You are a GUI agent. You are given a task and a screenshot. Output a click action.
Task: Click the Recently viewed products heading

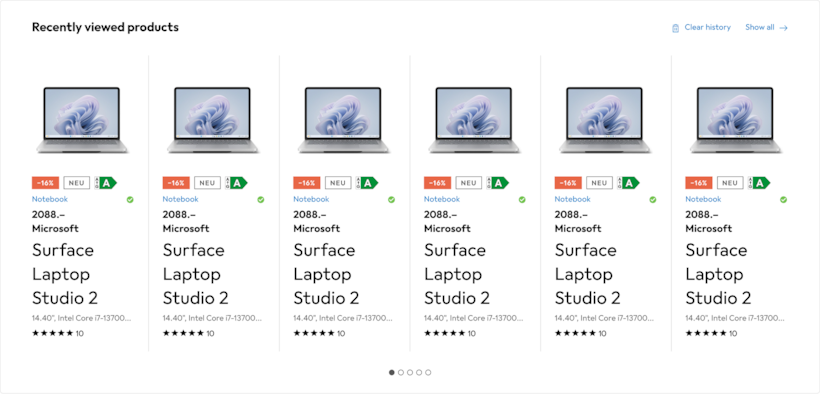[105, 27]
